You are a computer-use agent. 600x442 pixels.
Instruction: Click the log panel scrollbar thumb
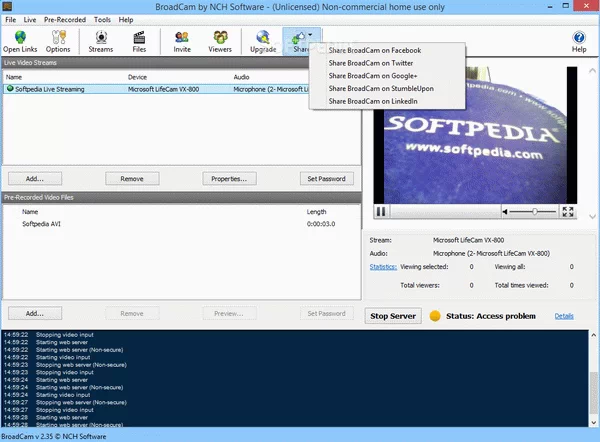point(593,395)
